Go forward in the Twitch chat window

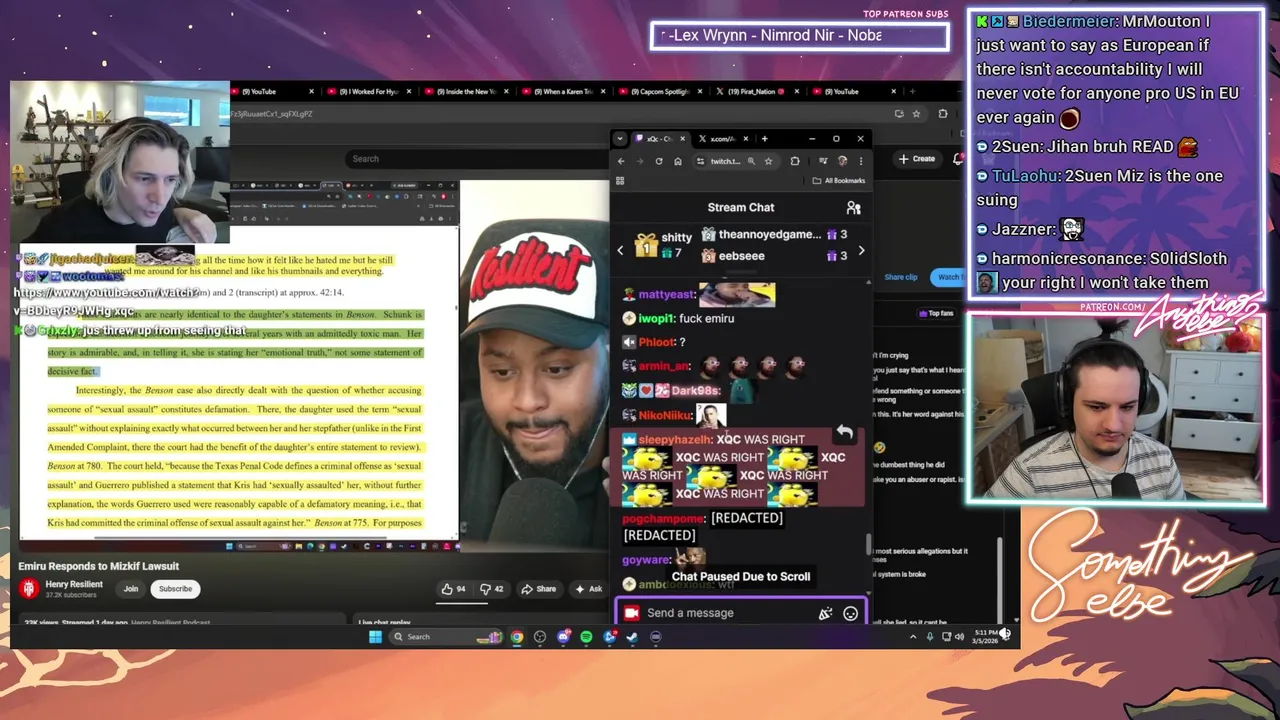640,161
